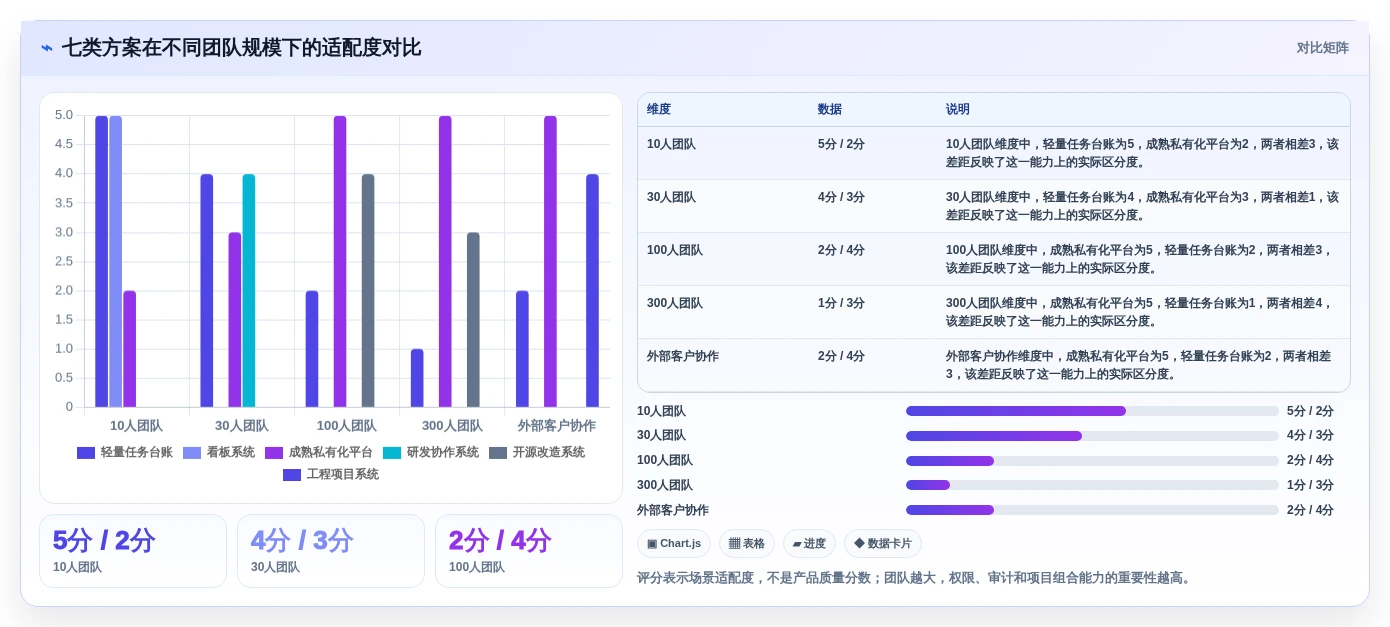The image size is (1390, 627).
Task: Click the 30人团队 progress bar
Action: click(1092, 436)
